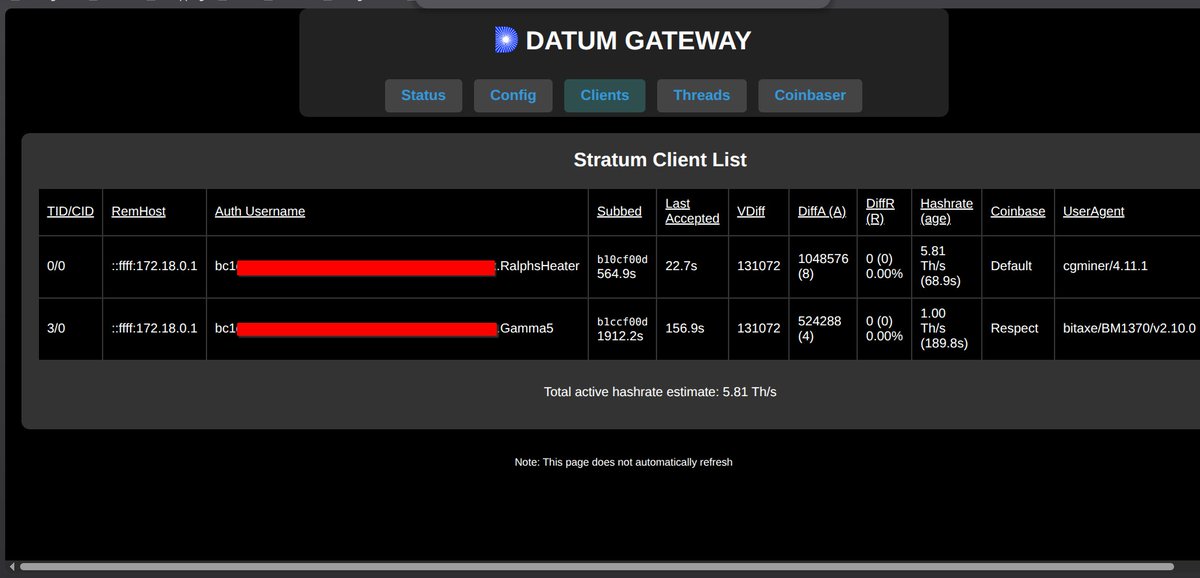Click the TID/CID column header

point(70,211)
